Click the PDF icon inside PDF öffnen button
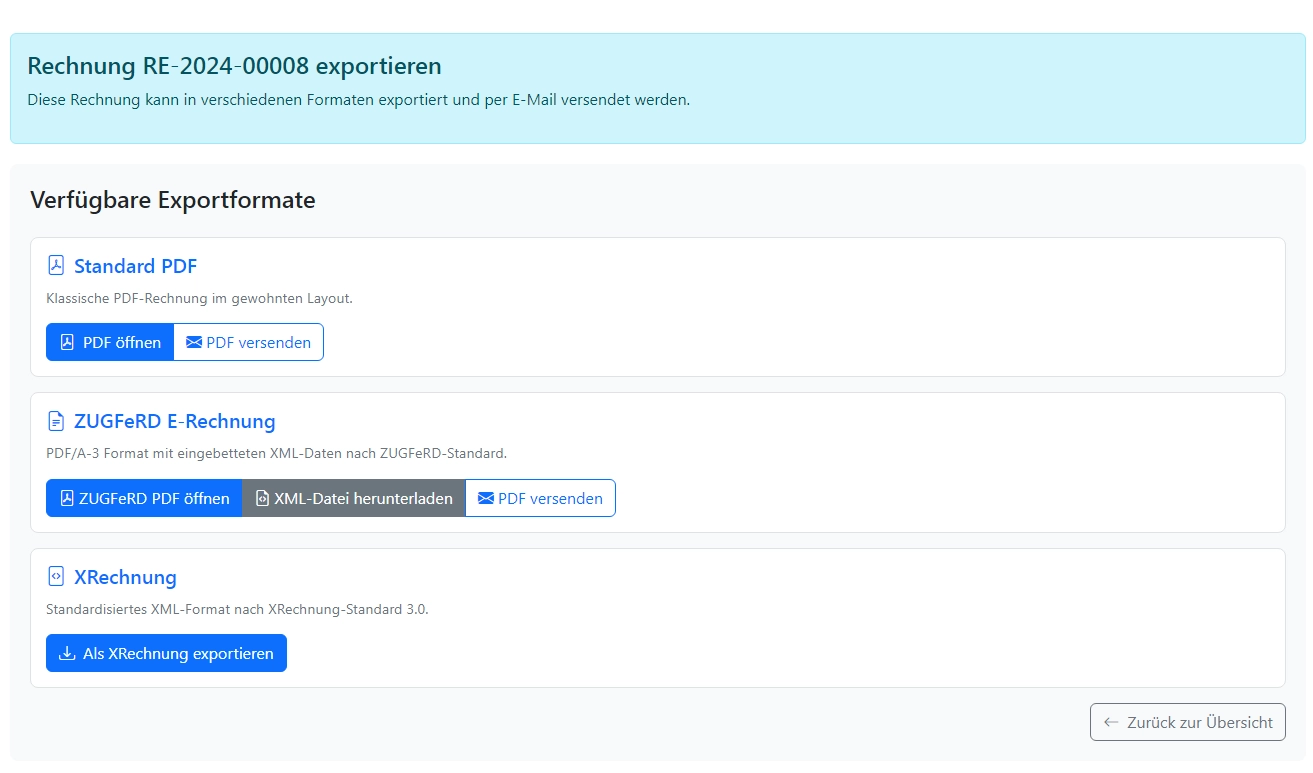The image size is (1313, 773). (67, 342)
